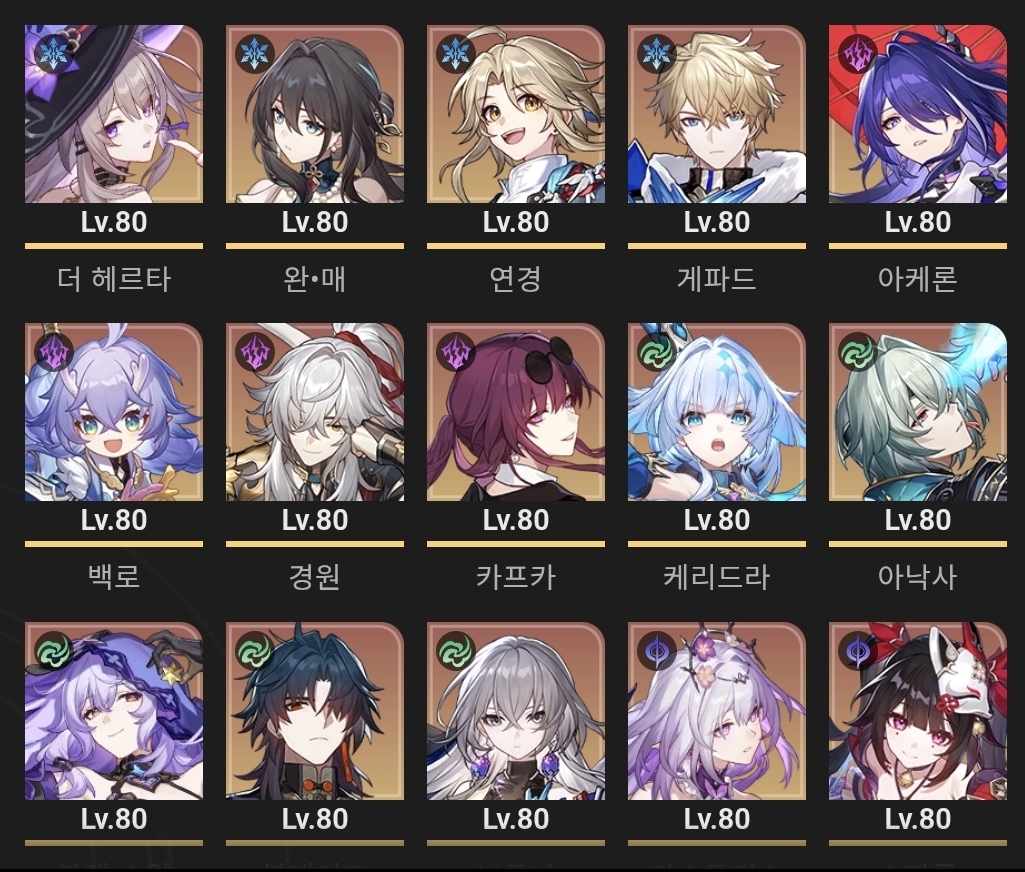Viewport: 1025px width, 872px height.
Task: Select the Kafka portrait with sunglasses
Action: [x=516, y=412]
